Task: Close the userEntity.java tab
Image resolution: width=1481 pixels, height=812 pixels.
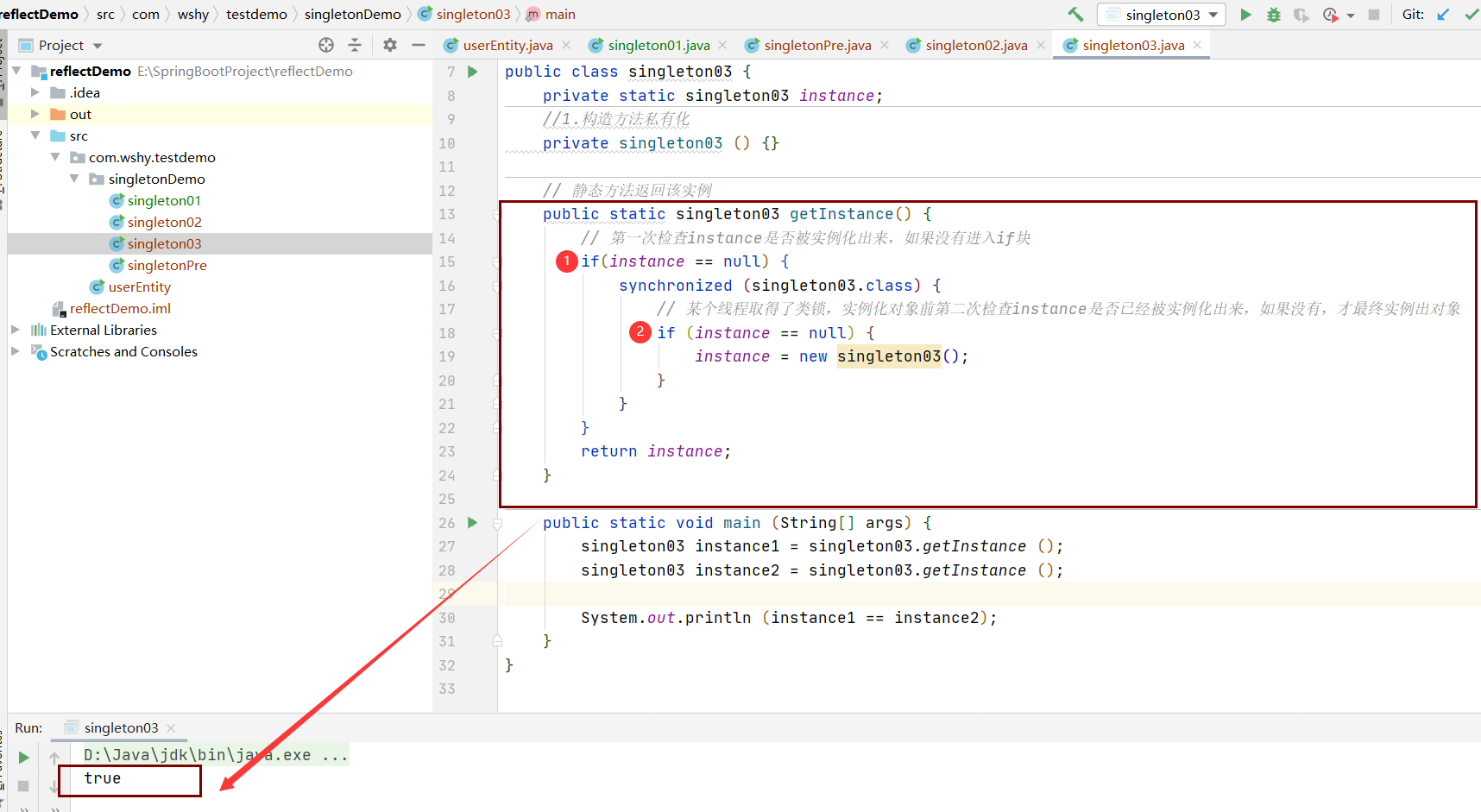Action: 566,45
